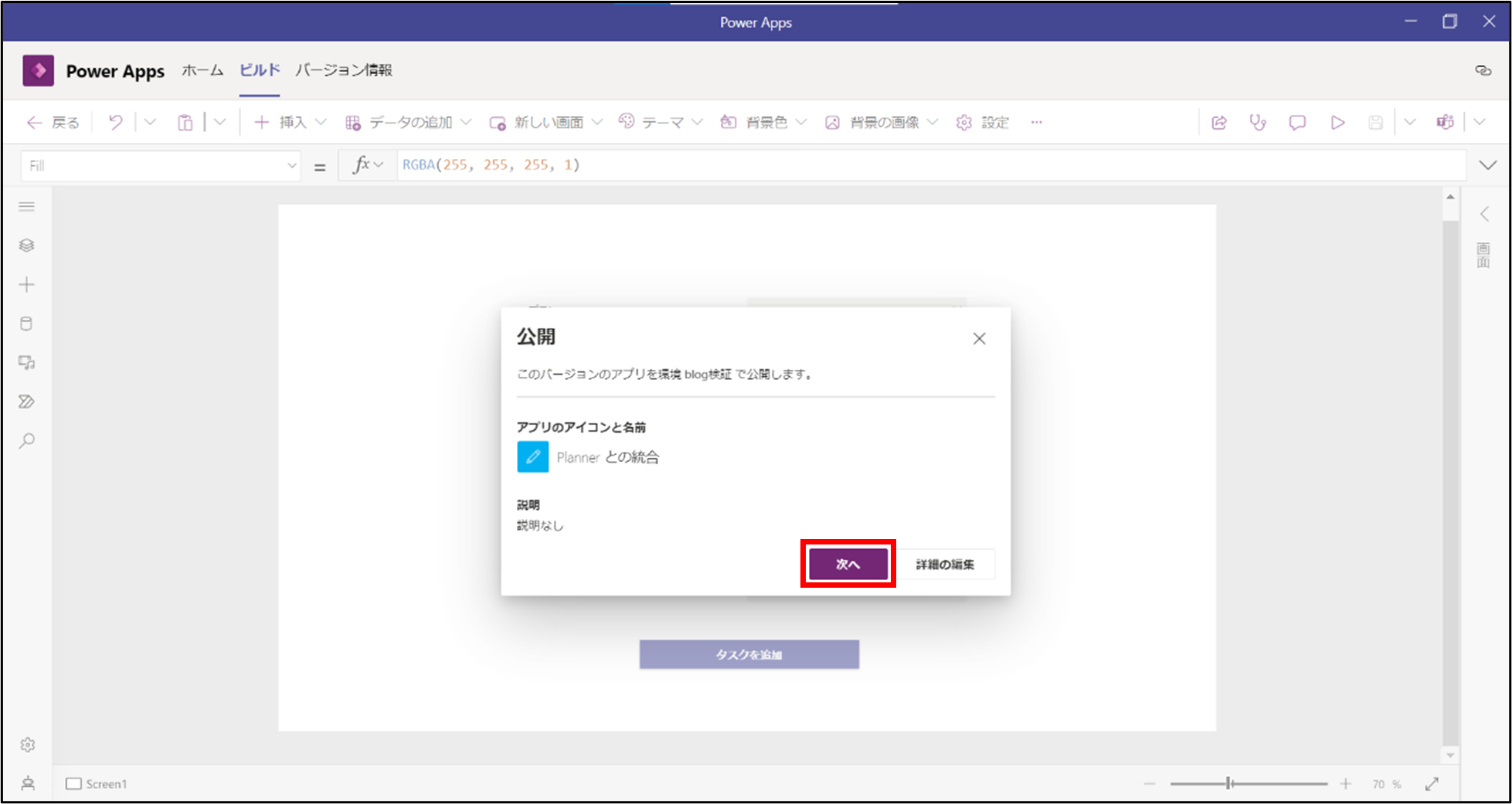This screenshot has width=1512, height=804.
Task: Click the 詳細の編集 button
Action: click(x=945, y=565)
